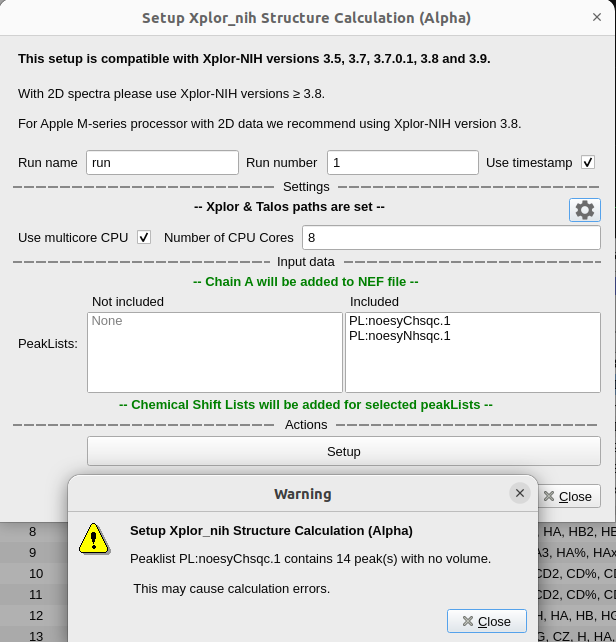Click the warning text about 14 peaks
Viewport: 616px width, 642px height.
click(x=310, y=559)
